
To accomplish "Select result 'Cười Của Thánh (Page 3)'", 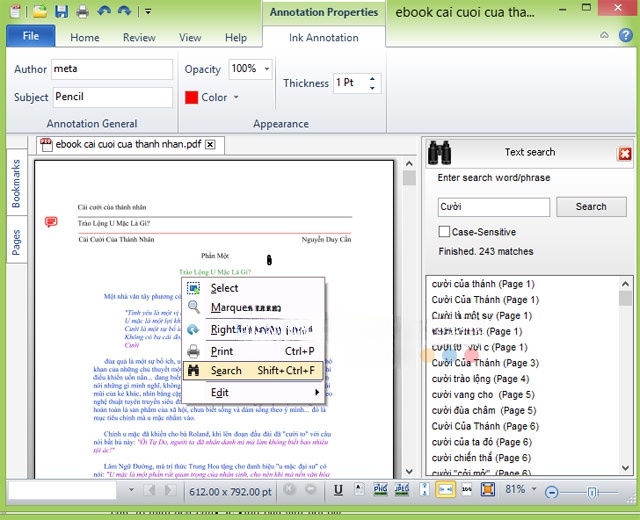I will tap(485, 363).
